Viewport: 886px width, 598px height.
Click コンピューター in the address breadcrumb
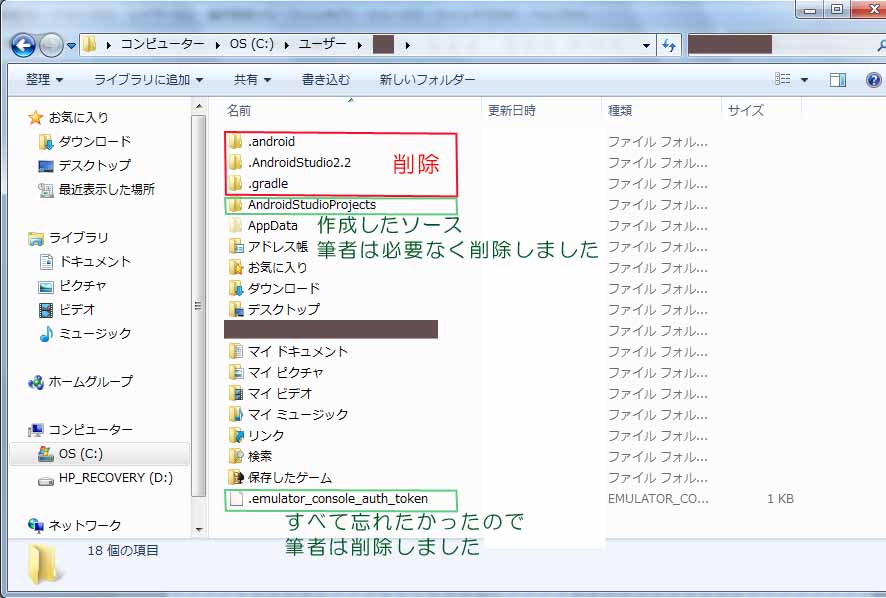(x=163, y=45)
